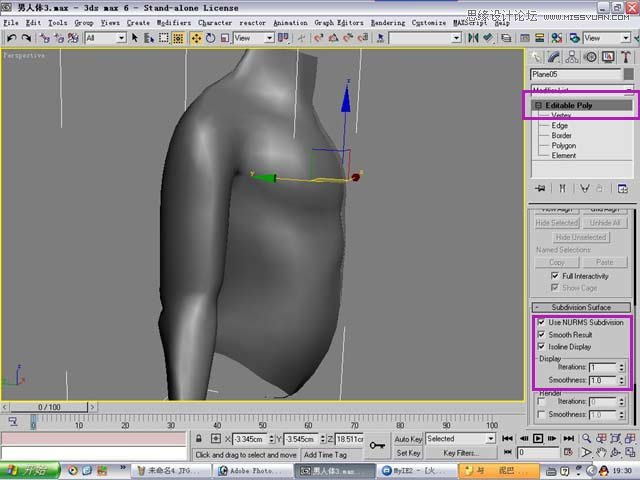Click the Mirror tool icon
The width and height of the screenshot is (640, 480).
[473, 38]
